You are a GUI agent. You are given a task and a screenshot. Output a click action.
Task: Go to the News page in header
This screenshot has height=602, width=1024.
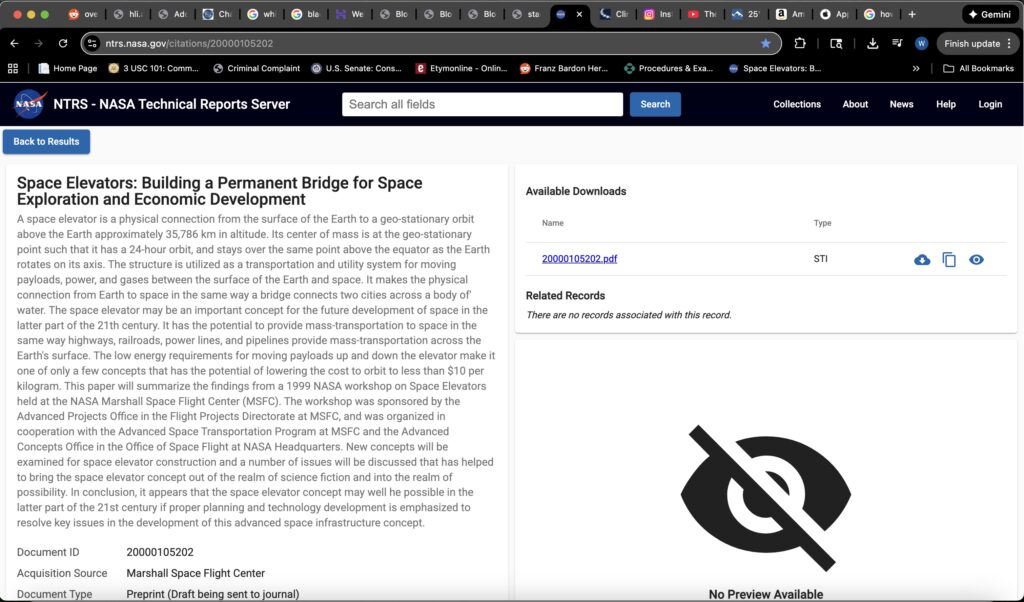pyautogui.click(x=901, y=104)
